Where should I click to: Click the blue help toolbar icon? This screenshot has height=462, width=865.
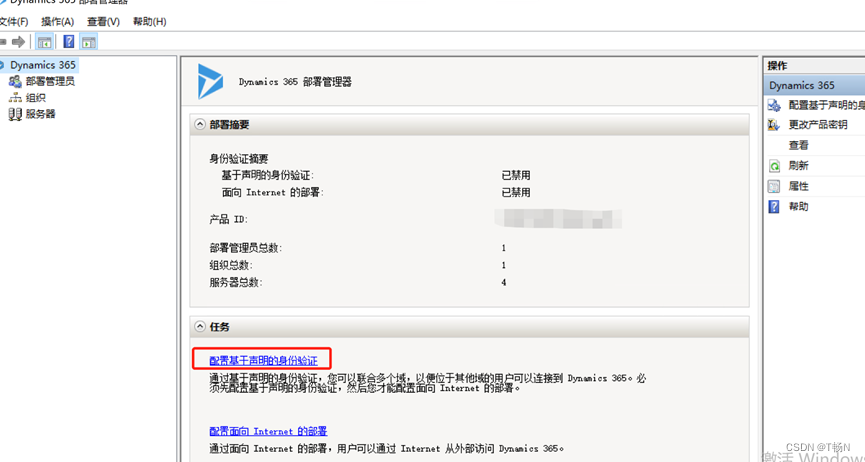point(69,41)
